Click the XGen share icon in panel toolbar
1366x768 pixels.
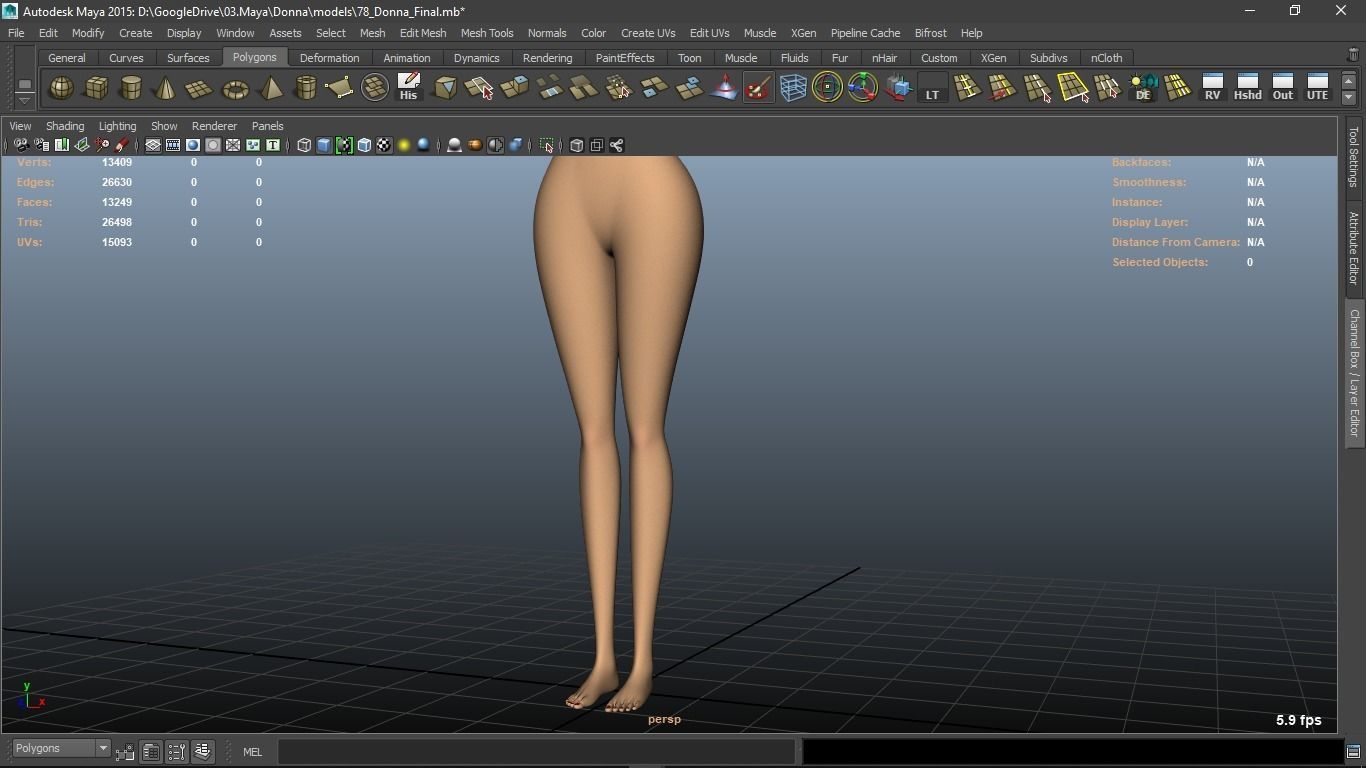617,145
